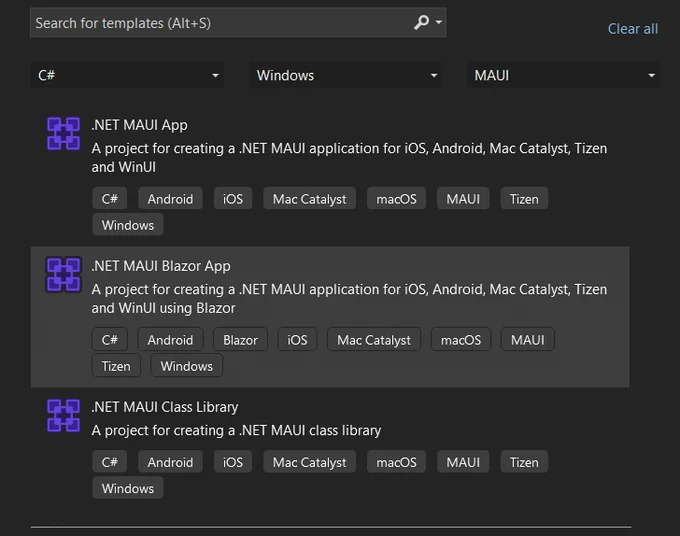The image size is (680, 536).
Task: Click C# tag in Blazor App row
Action: (x=110, y=340)
